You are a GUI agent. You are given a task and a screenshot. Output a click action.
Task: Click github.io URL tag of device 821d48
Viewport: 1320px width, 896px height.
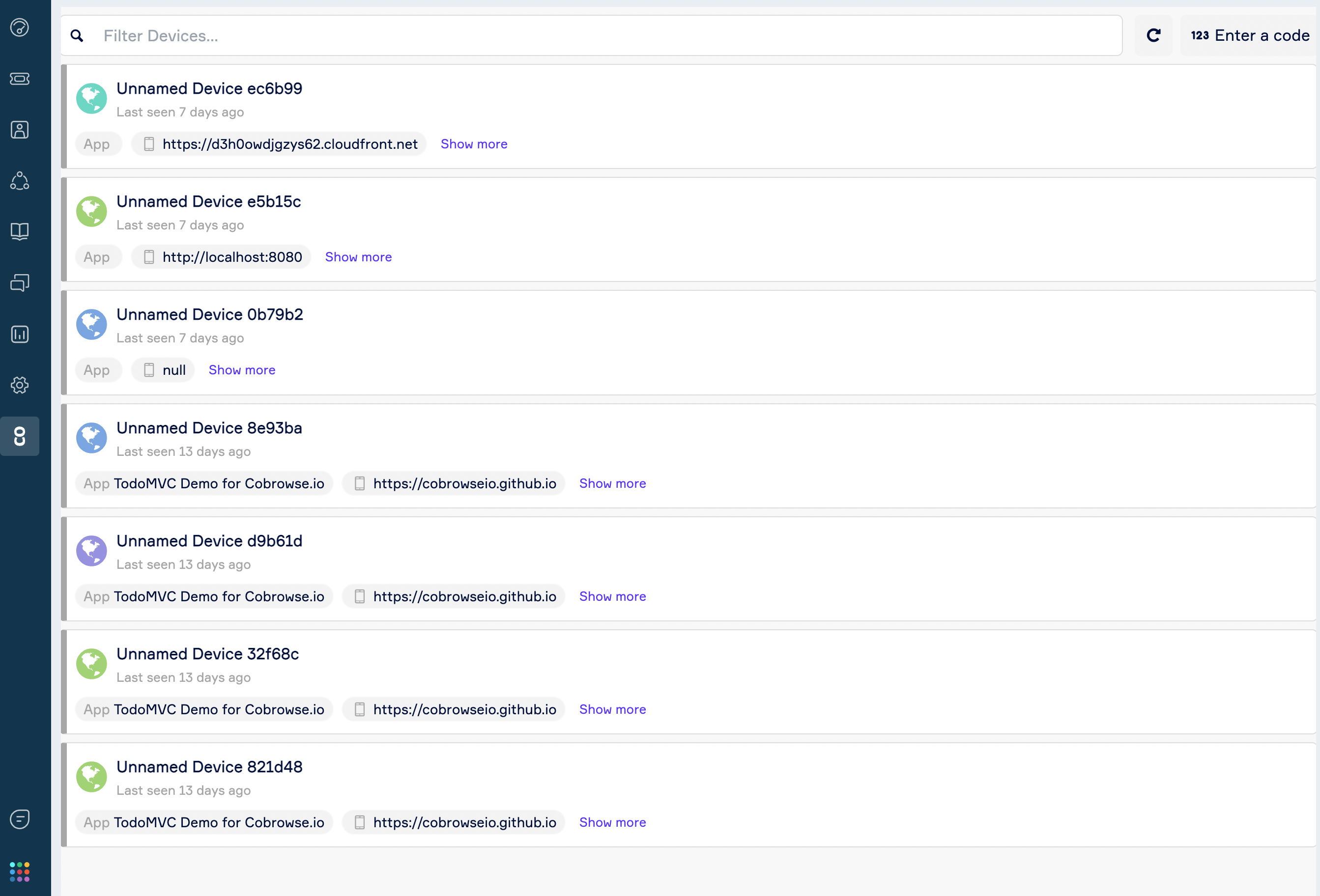pyautogui.click(x=453, y=822)
